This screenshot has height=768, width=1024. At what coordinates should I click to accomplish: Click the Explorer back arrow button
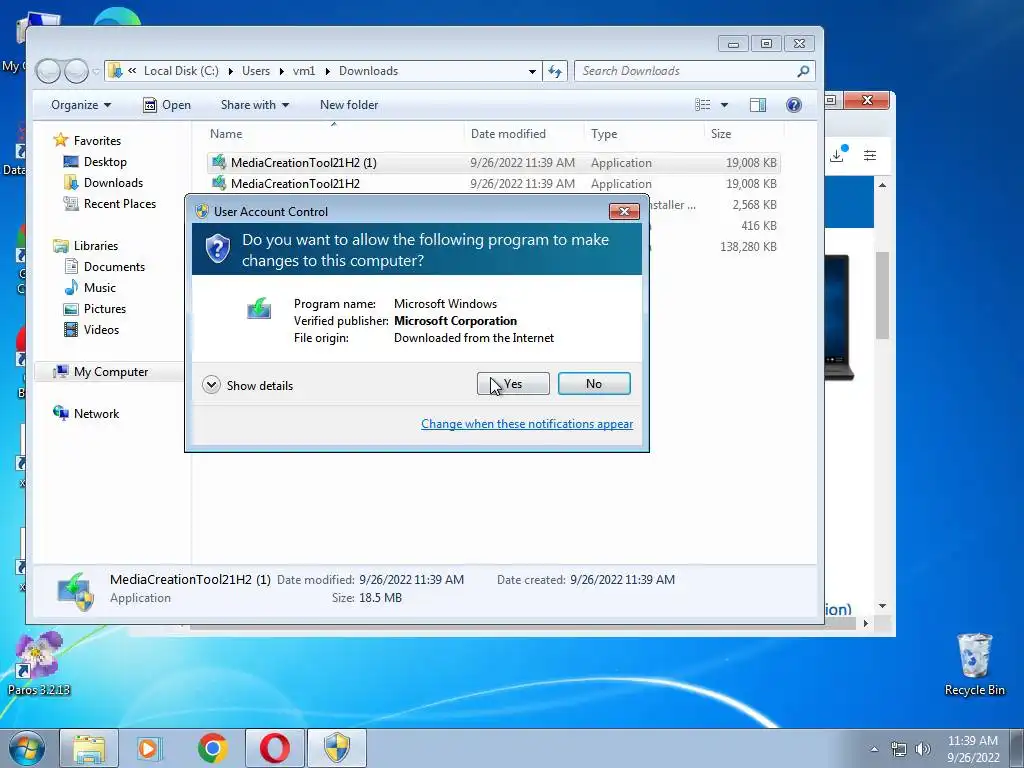tap(48, 71)
